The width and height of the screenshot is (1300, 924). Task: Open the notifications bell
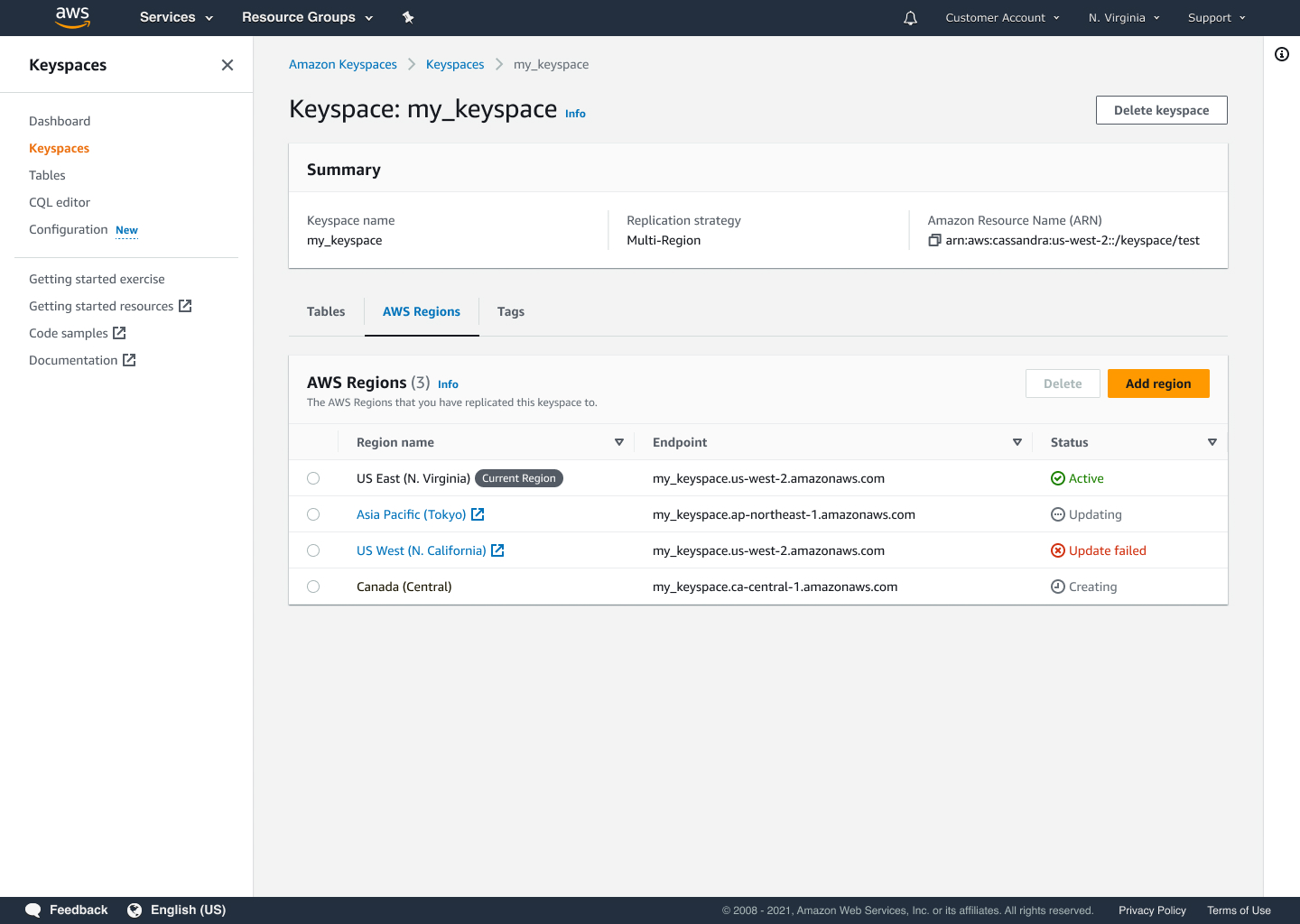pos(909,17)
